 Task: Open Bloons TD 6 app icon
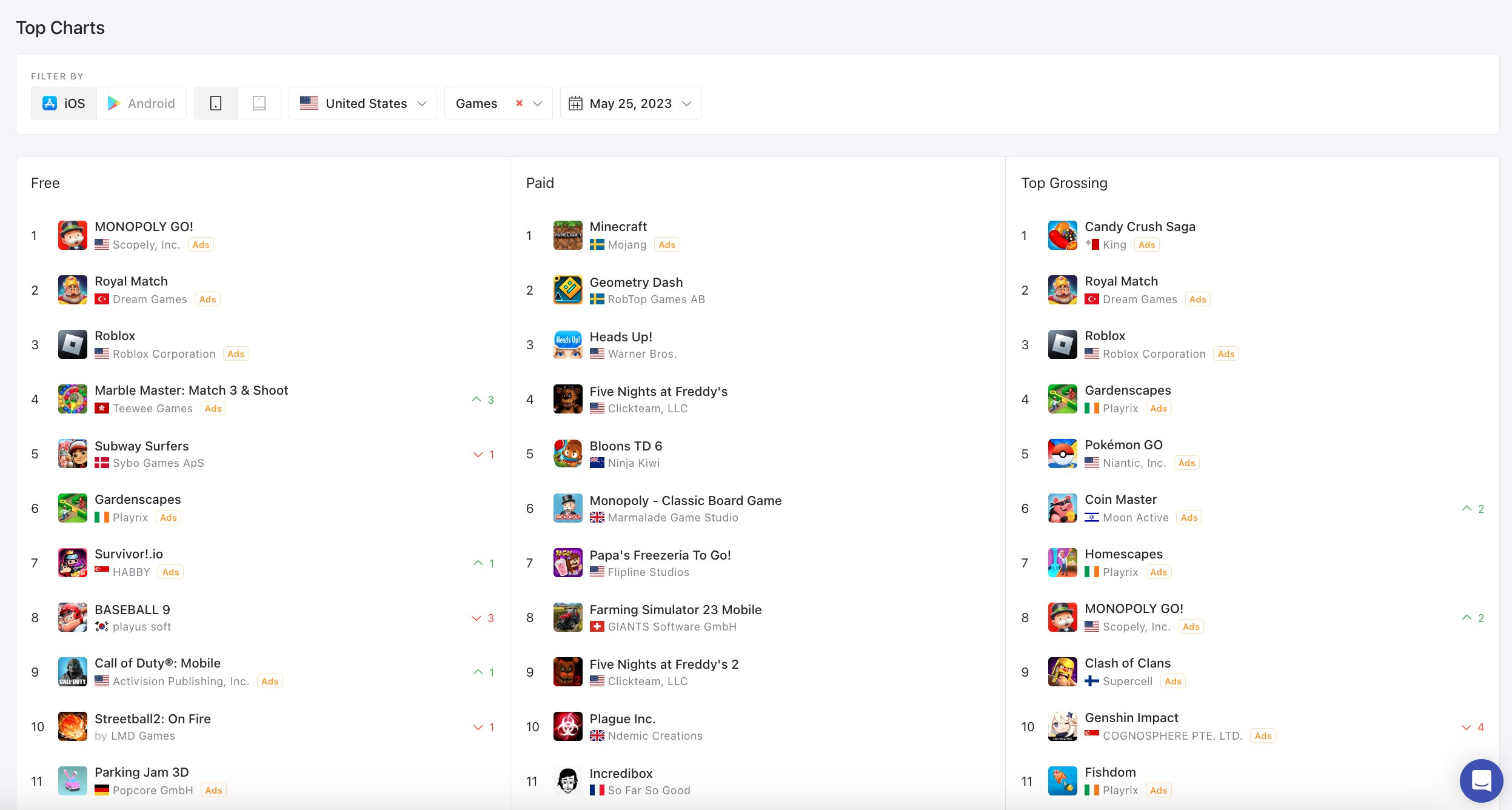pyautogui.click(x=568, y=454)
